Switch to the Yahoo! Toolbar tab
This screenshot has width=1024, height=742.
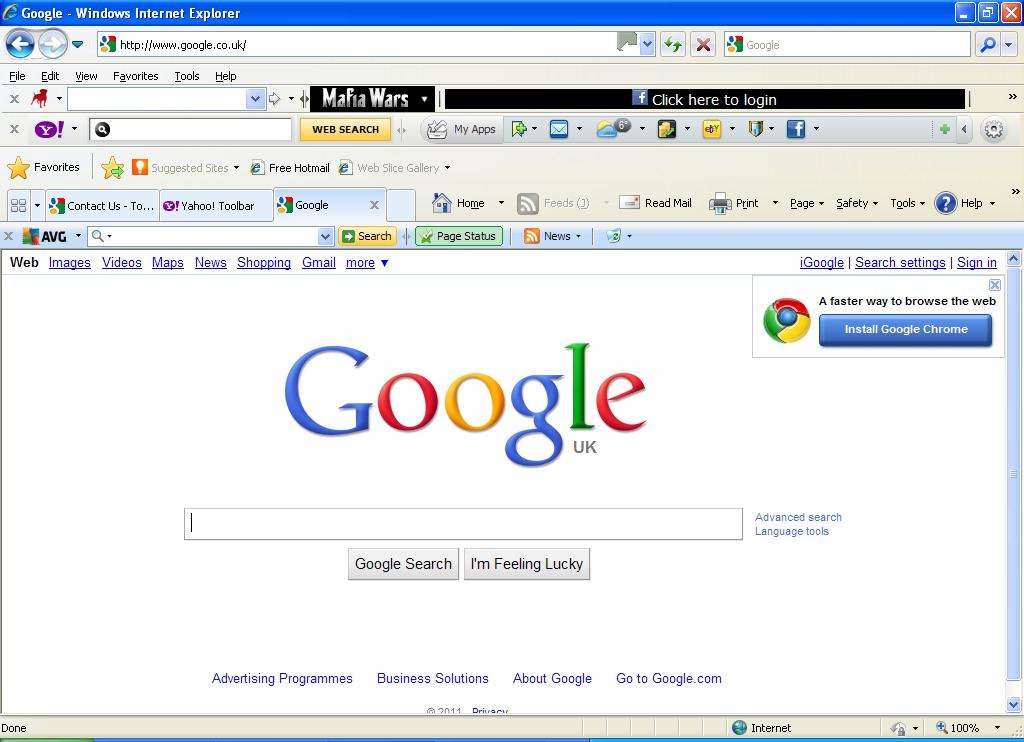click(216, 205)
